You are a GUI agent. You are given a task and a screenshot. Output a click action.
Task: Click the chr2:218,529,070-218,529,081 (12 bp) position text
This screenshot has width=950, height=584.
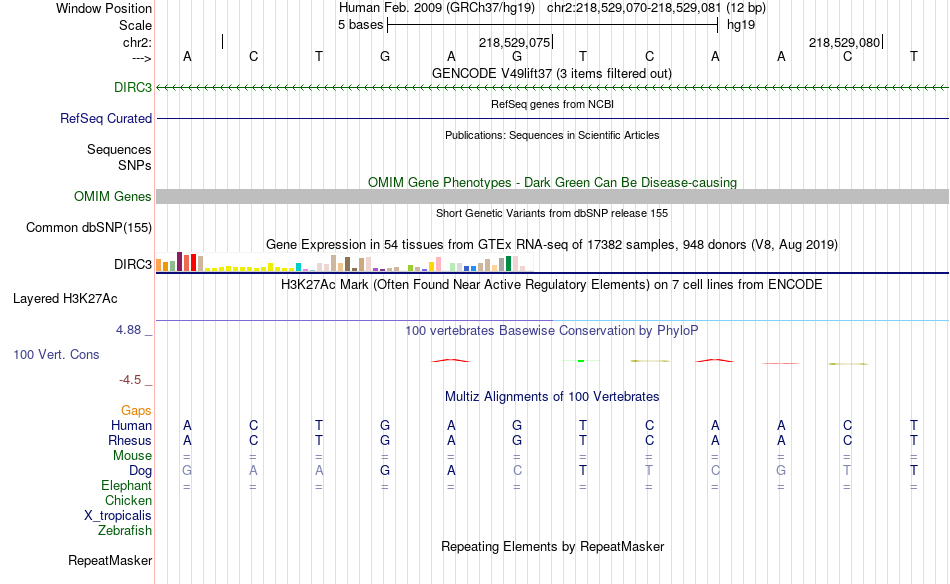click(656, 8)
